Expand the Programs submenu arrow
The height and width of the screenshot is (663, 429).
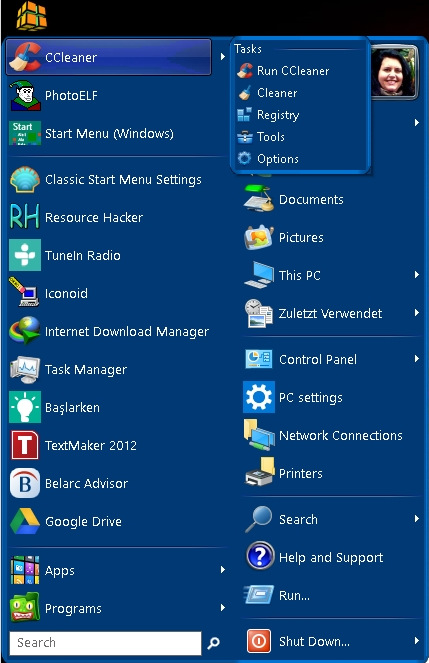[x=223, y=608]
